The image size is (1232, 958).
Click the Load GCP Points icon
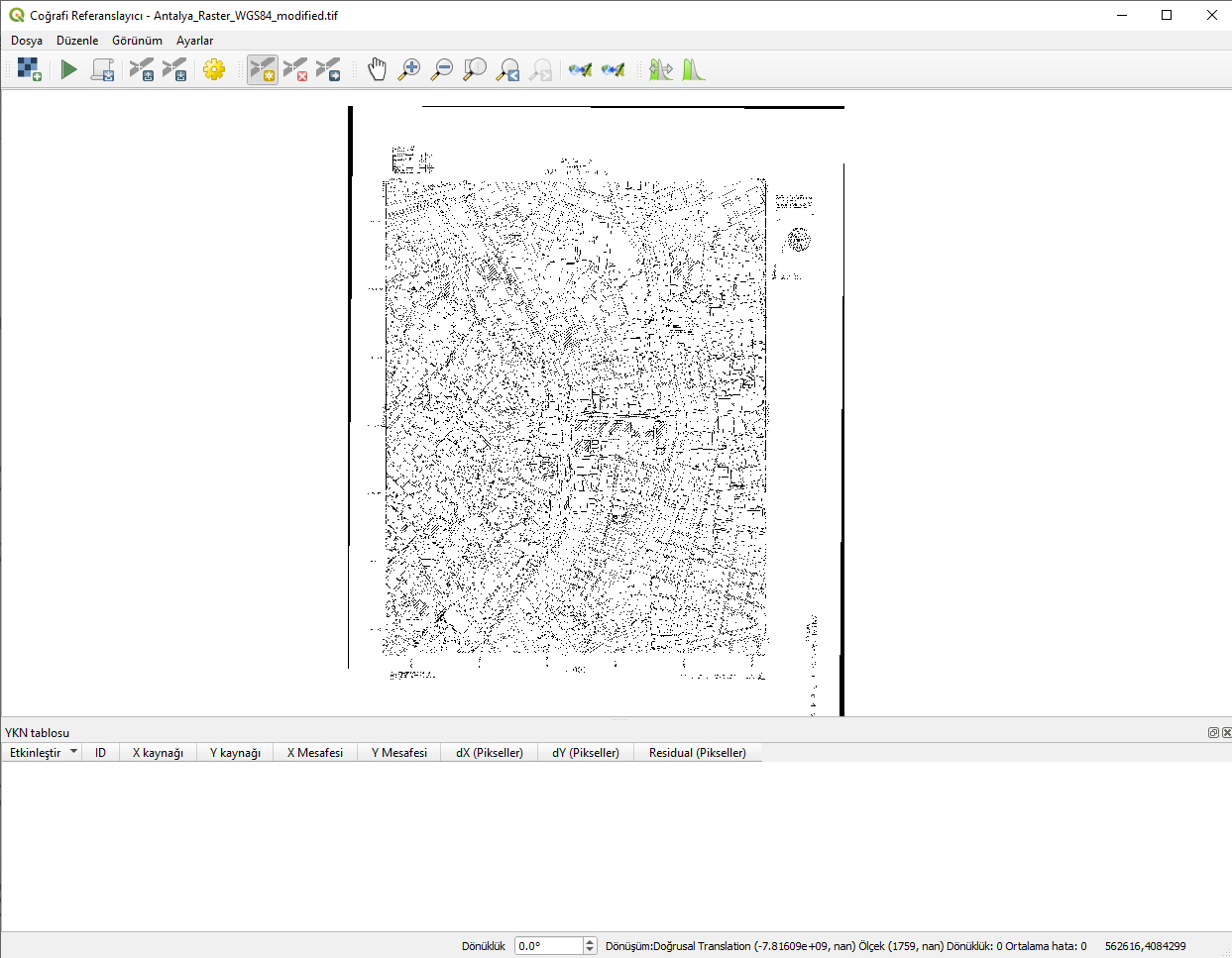coord(143,69)
